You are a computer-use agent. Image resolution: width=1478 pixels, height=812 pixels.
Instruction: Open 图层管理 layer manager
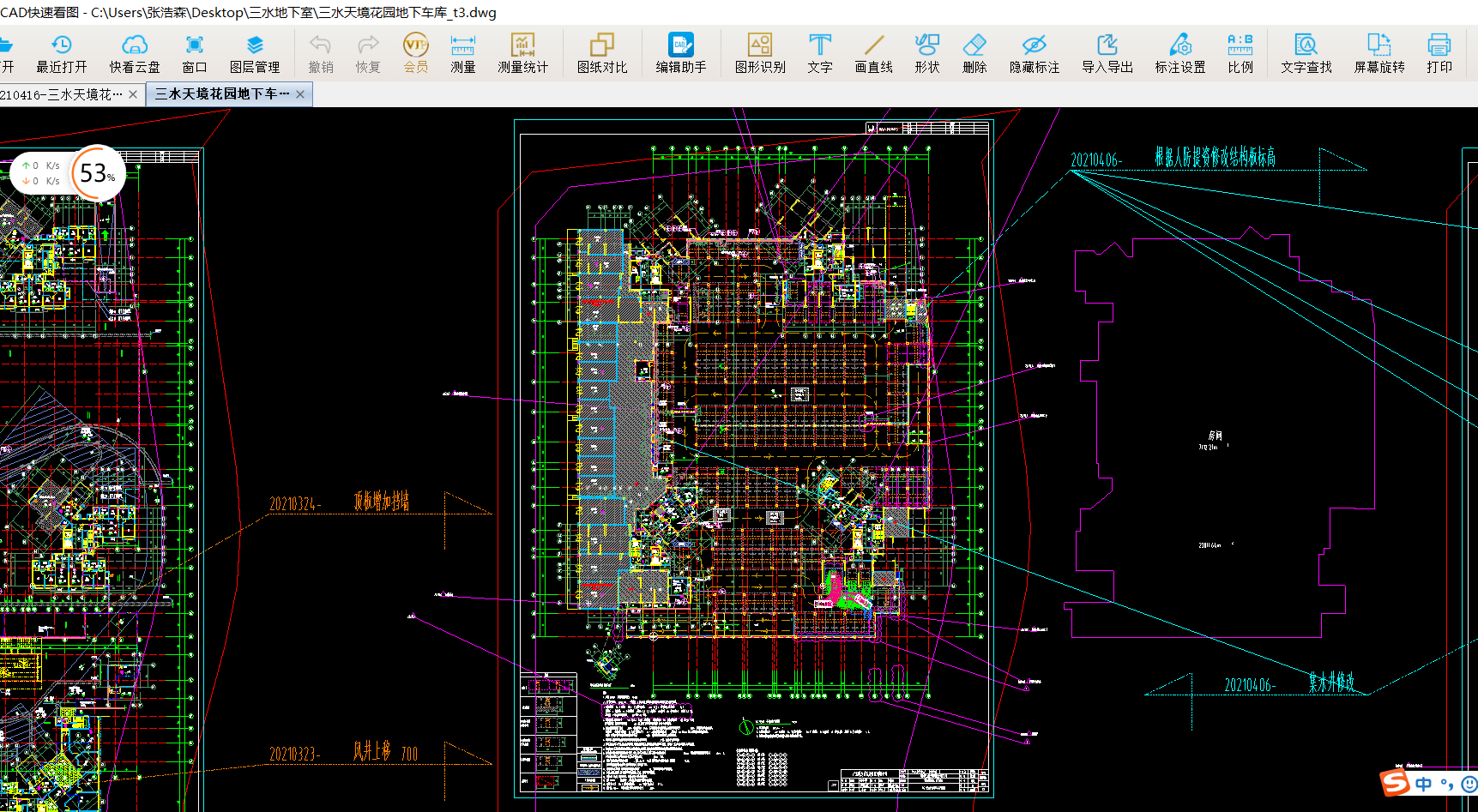[x=255, y=54]
